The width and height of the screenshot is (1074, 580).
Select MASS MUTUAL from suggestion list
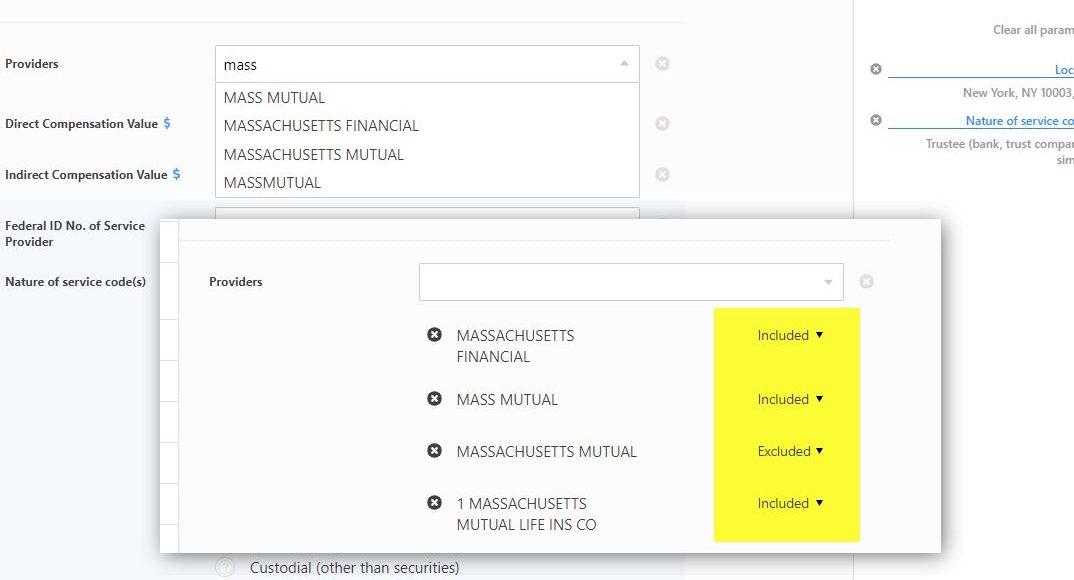[275, 98]
